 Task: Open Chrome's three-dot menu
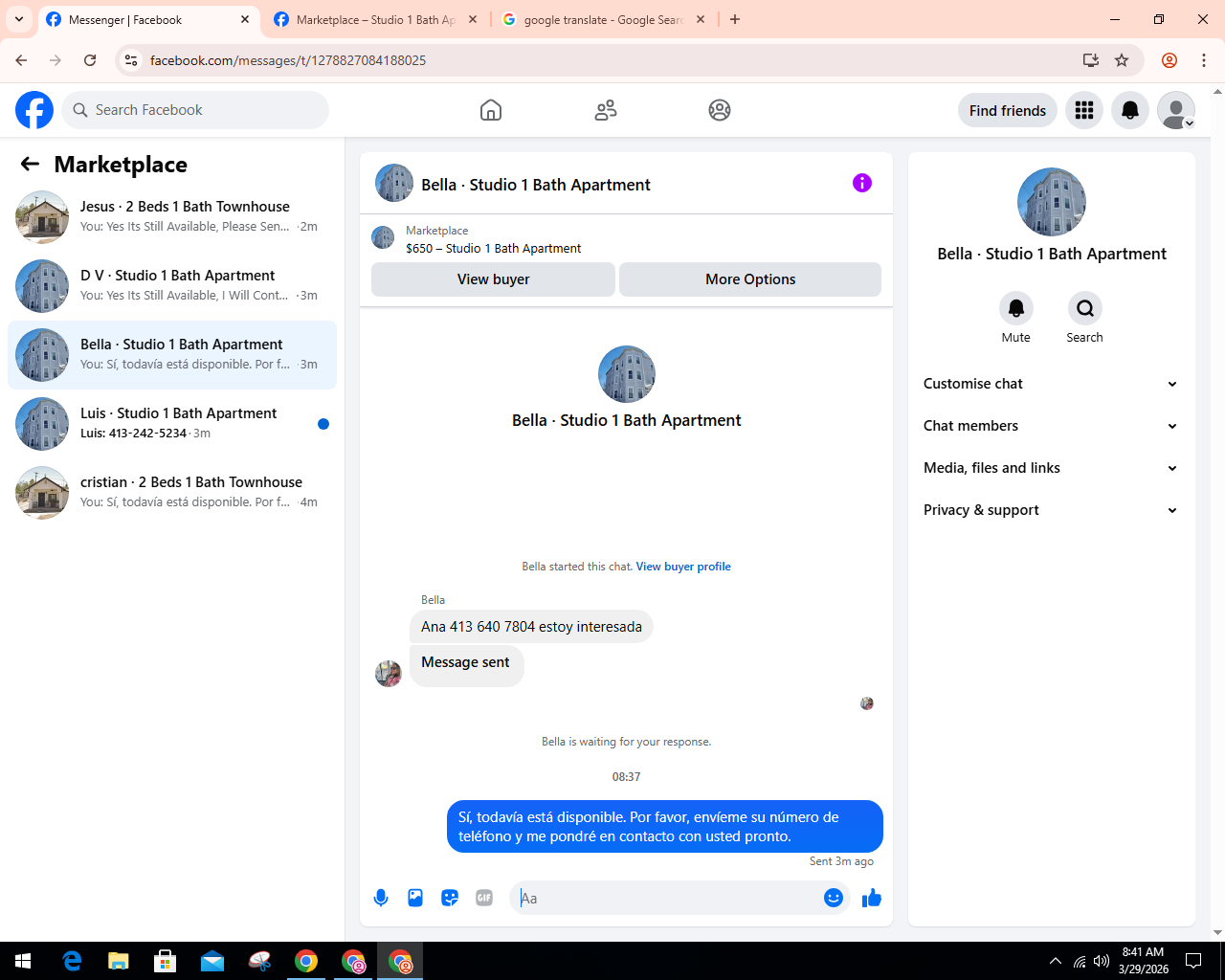tap(1204, 60)
